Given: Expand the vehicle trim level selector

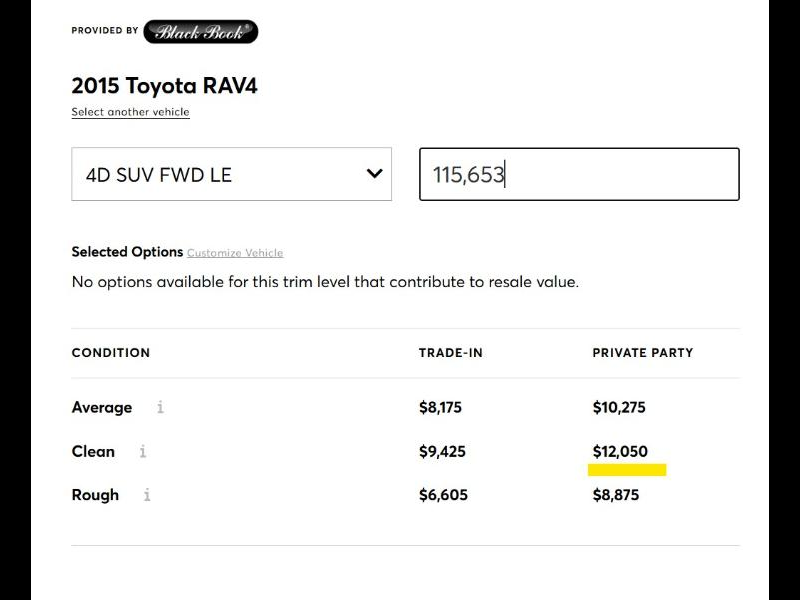Looking at the screenshot, I should [x=230, y=174].
